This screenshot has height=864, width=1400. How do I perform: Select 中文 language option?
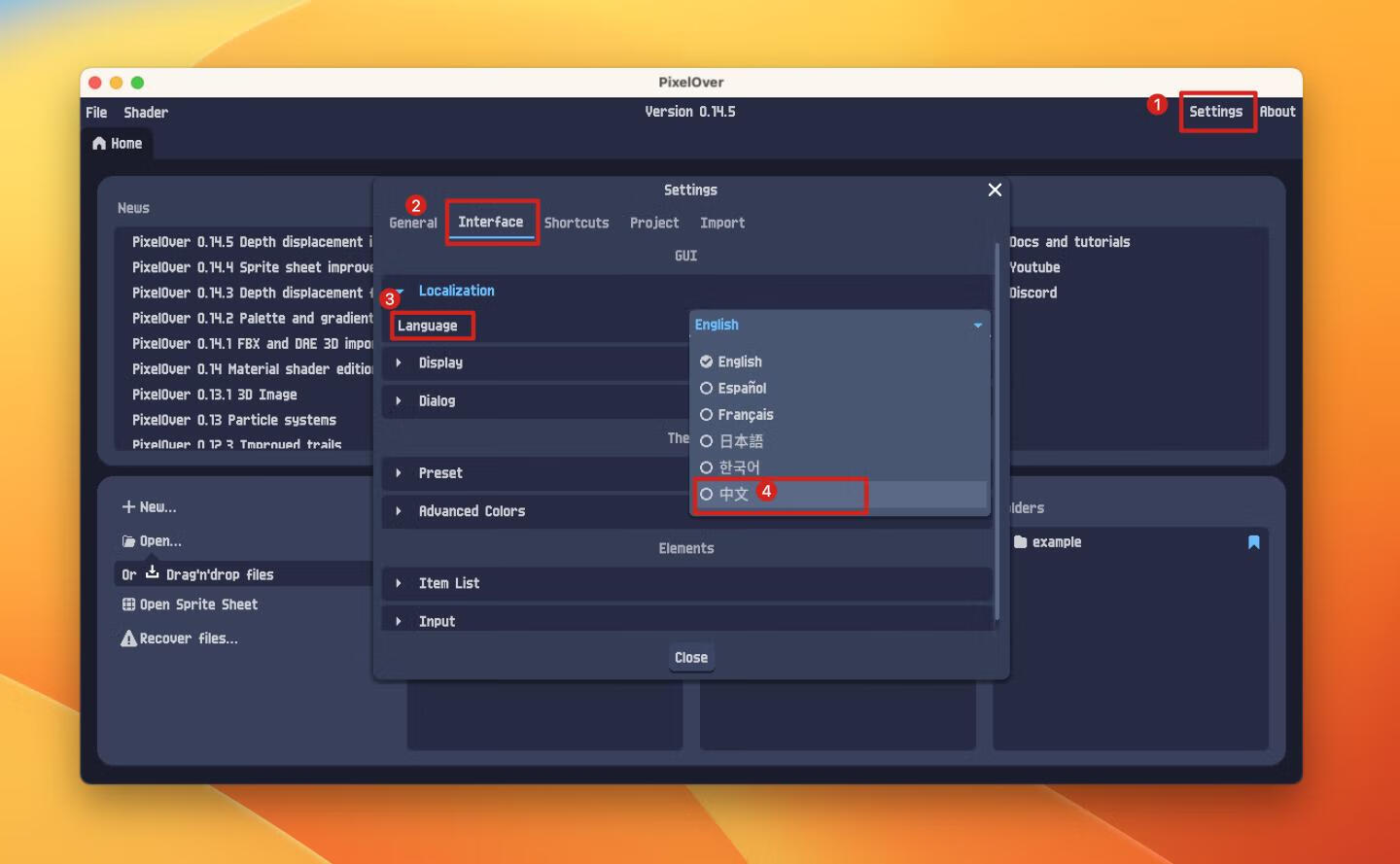(x=839, y=494)
